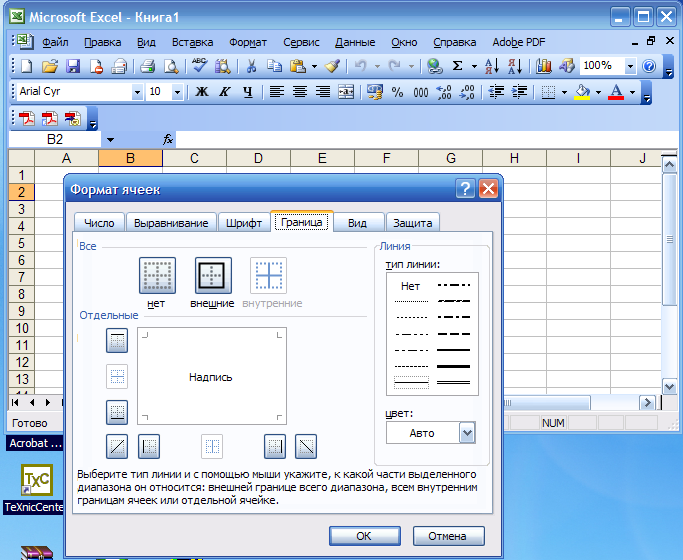Run spell check with the ABC icon
683x560 pixels.
(199, 66)
